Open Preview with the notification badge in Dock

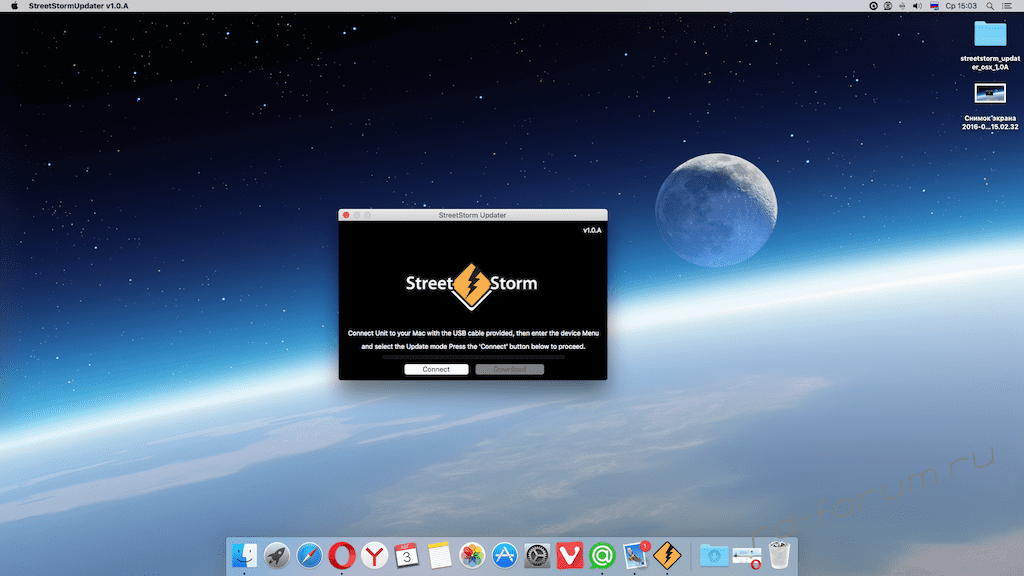click(635, 556)
